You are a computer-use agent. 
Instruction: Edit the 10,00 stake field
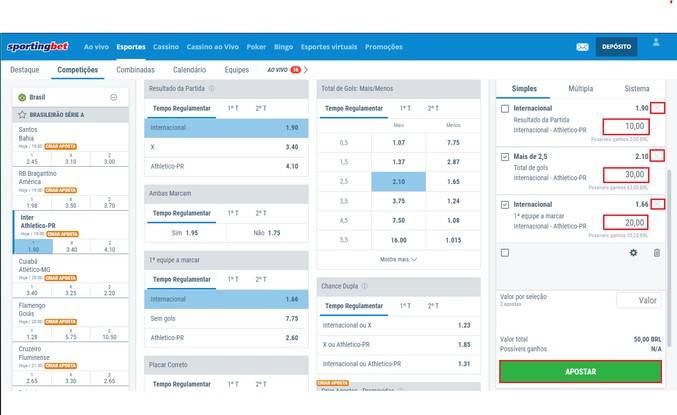point(626,127)
